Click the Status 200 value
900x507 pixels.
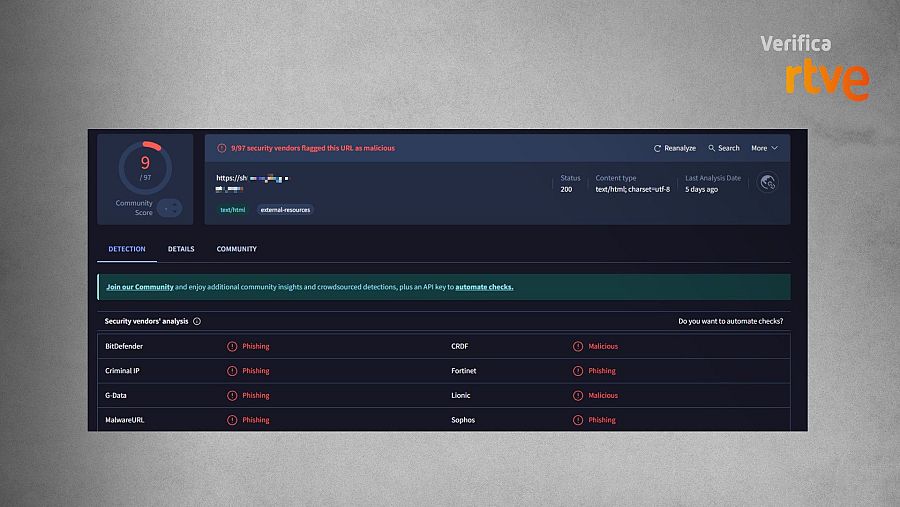coord(567,189)
